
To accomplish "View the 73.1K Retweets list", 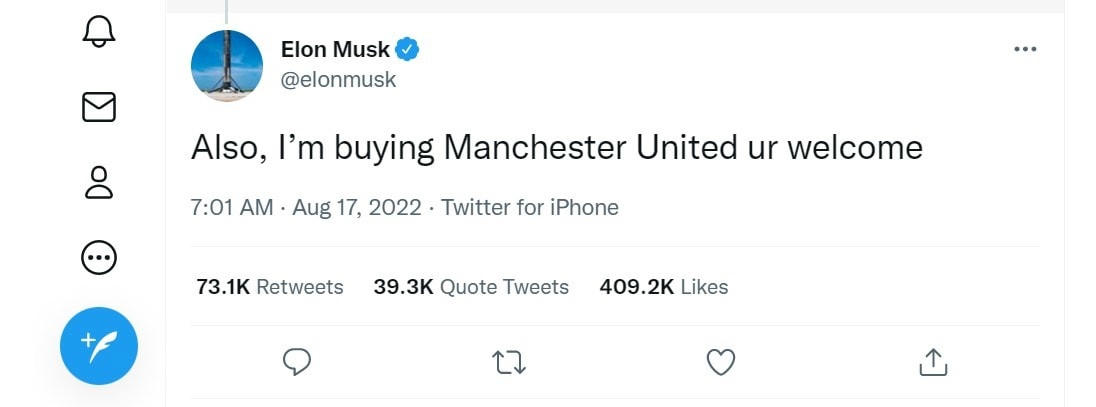I will tap(270, 287).
